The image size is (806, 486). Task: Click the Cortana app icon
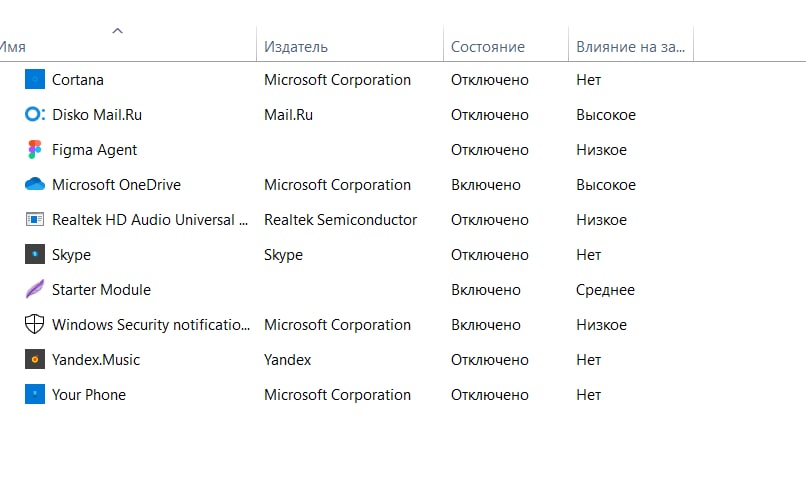35,80
